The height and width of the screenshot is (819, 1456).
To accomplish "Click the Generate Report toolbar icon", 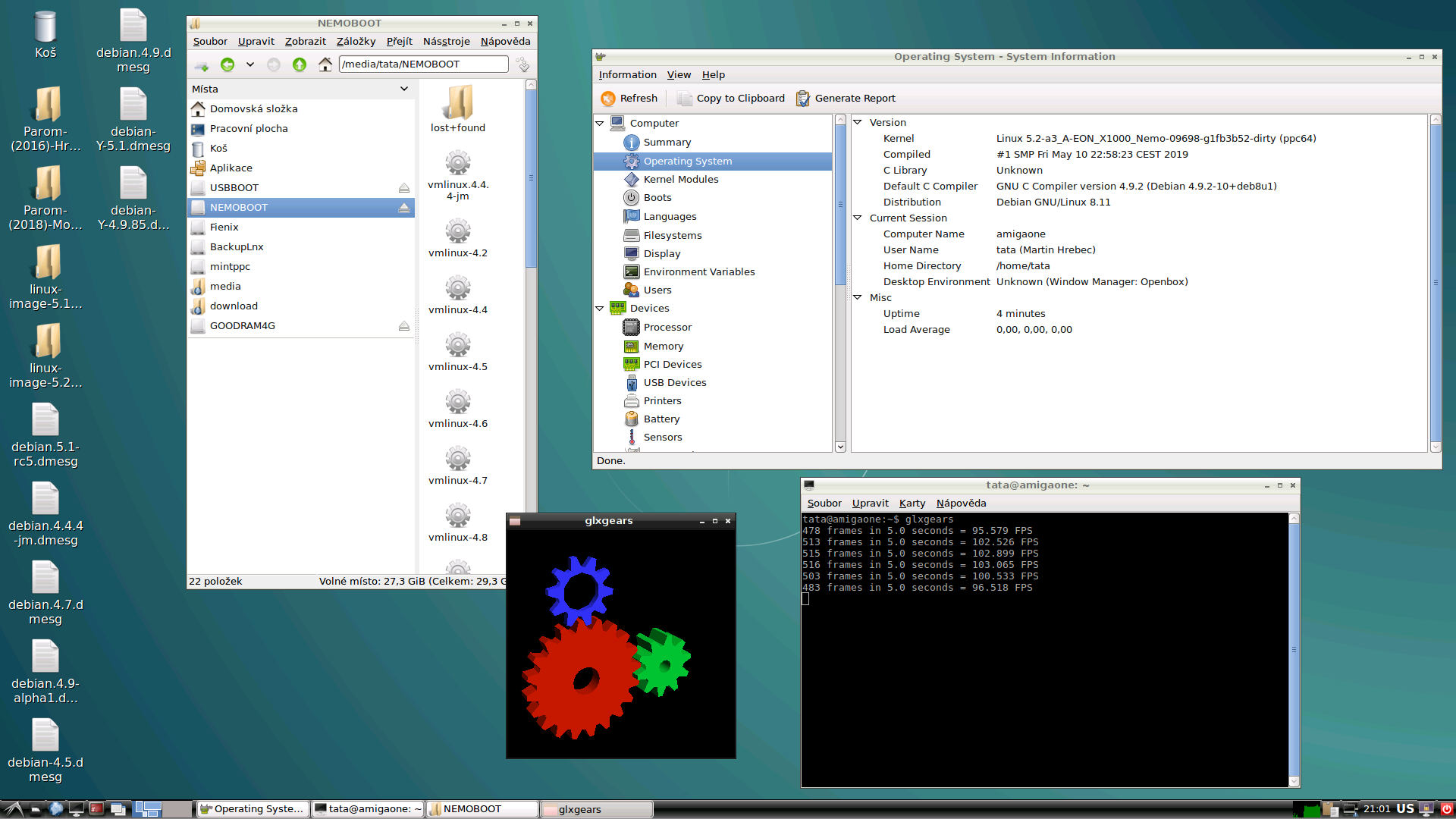I will [803, 99].
